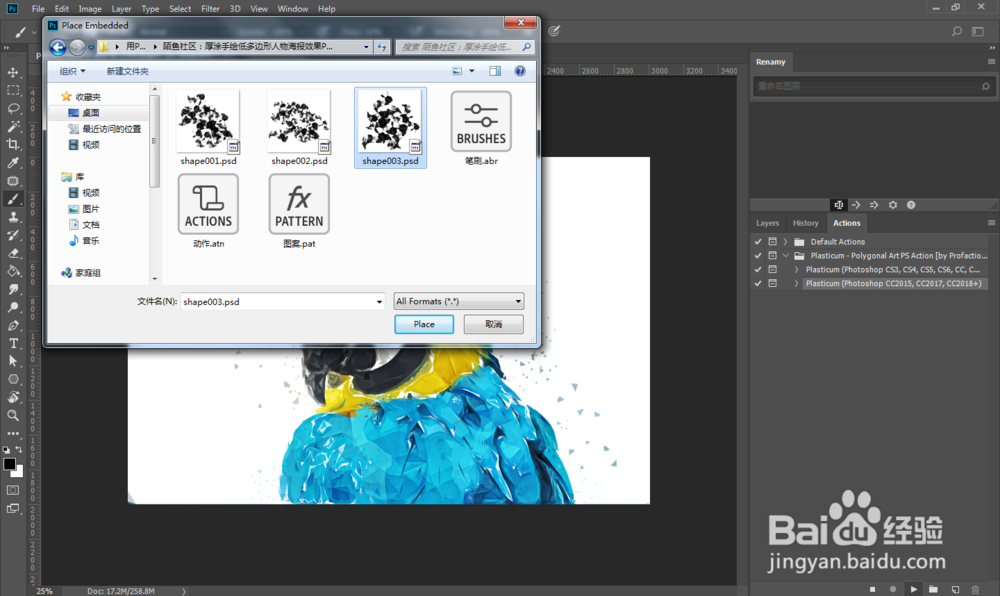
Task: Open the Window menu
Action: (293, 9)
